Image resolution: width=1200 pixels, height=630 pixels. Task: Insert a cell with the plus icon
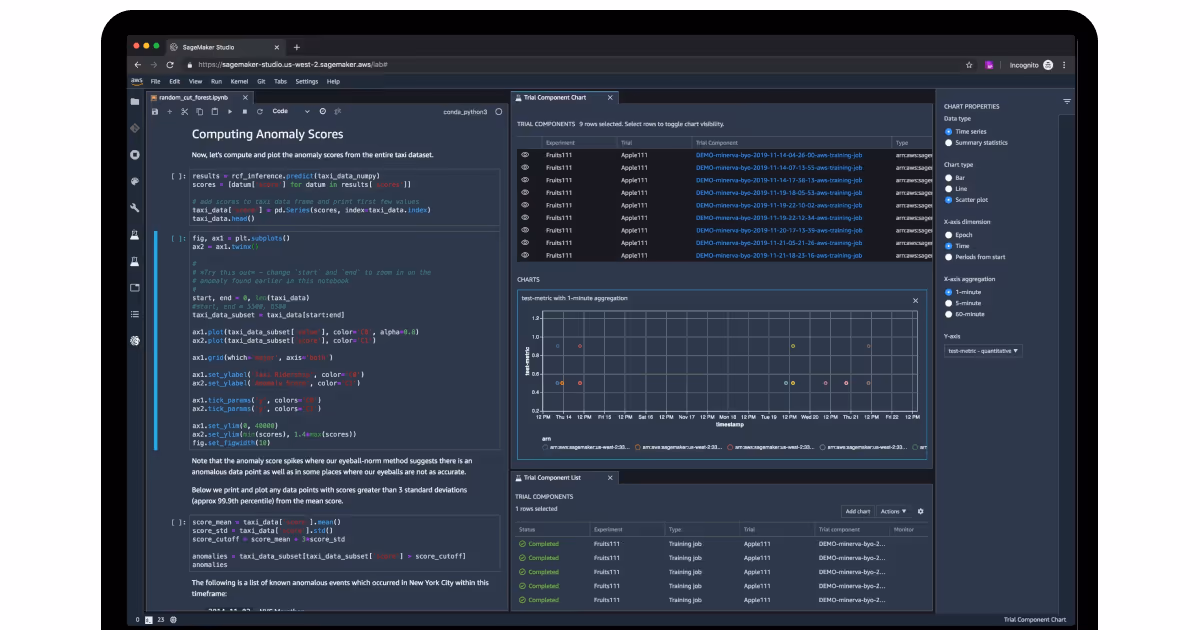point(169,112)
